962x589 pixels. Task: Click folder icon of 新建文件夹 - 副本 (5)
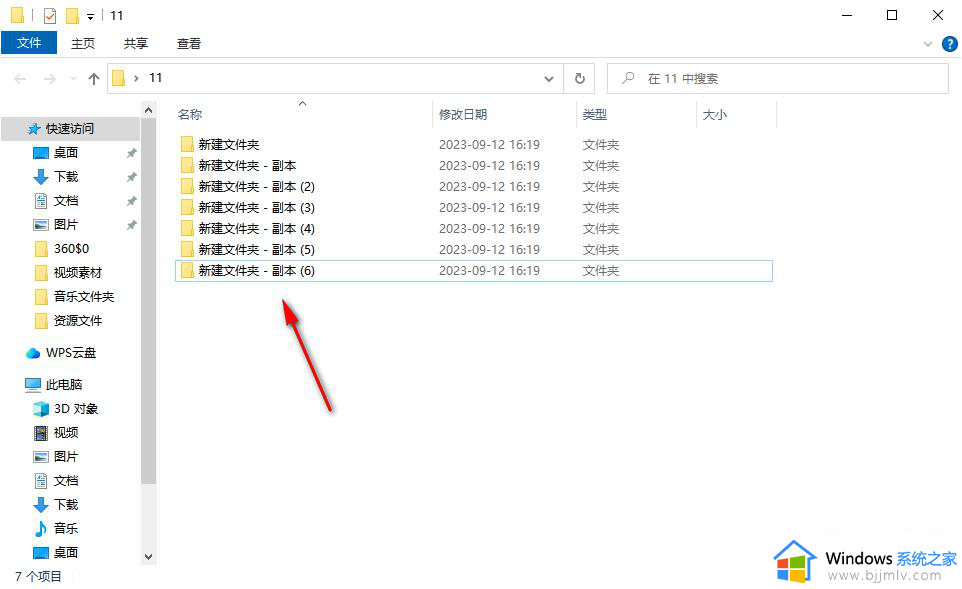pyautogui.click(x=187, y=250)
